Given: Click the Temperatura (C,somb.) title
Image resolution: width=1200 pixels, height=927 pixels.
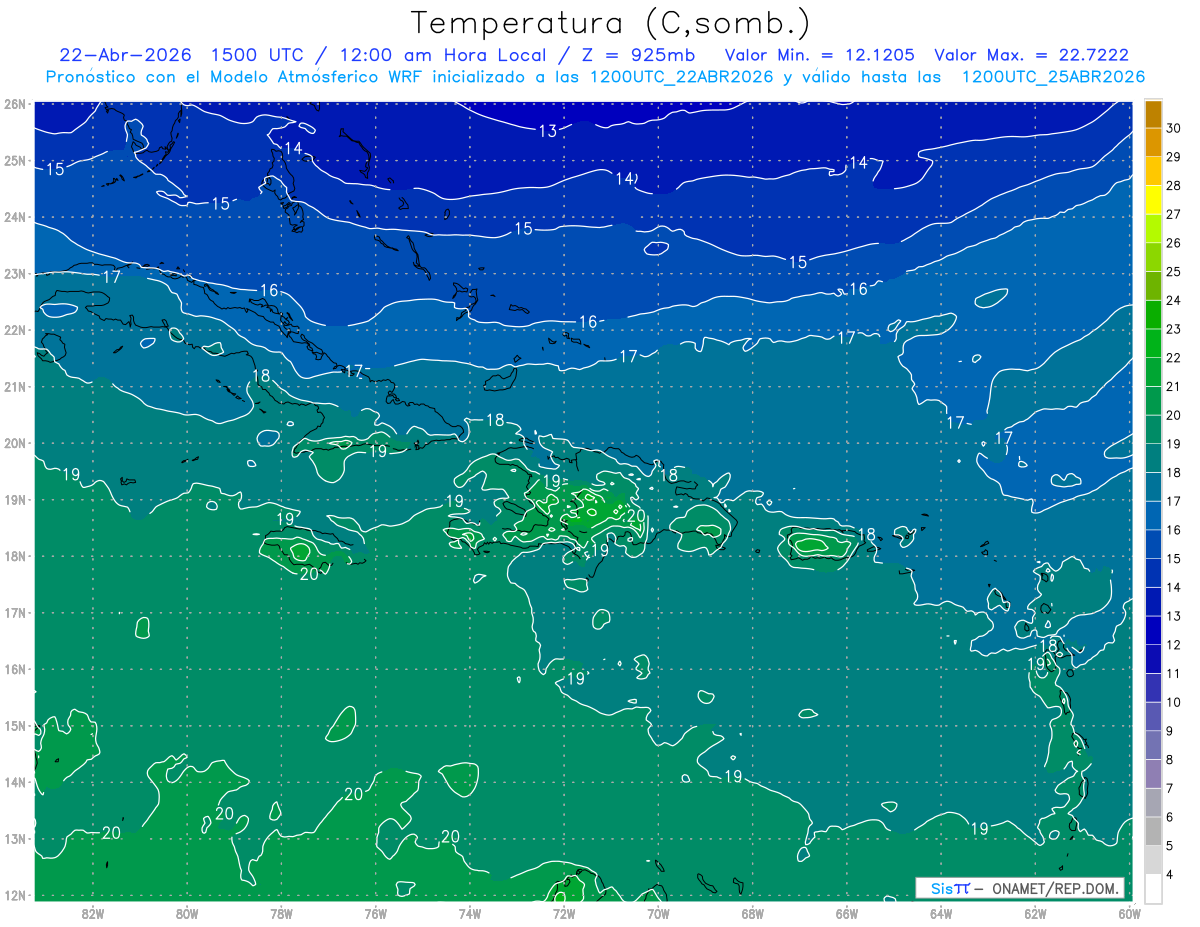Looking at the screenshot, I should 611,23.
